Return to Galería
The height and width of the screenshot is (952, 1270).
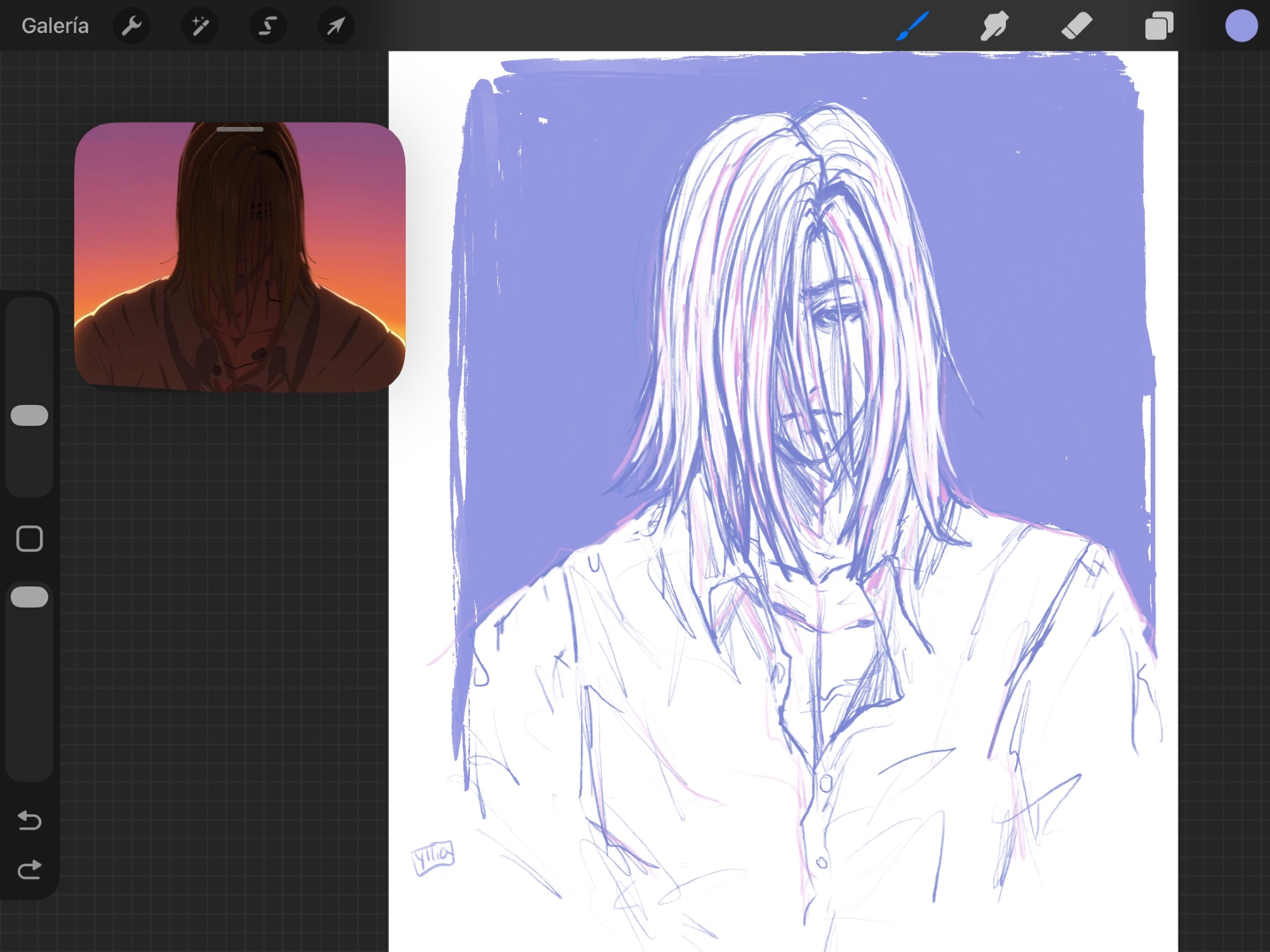(x=55, y=26)
